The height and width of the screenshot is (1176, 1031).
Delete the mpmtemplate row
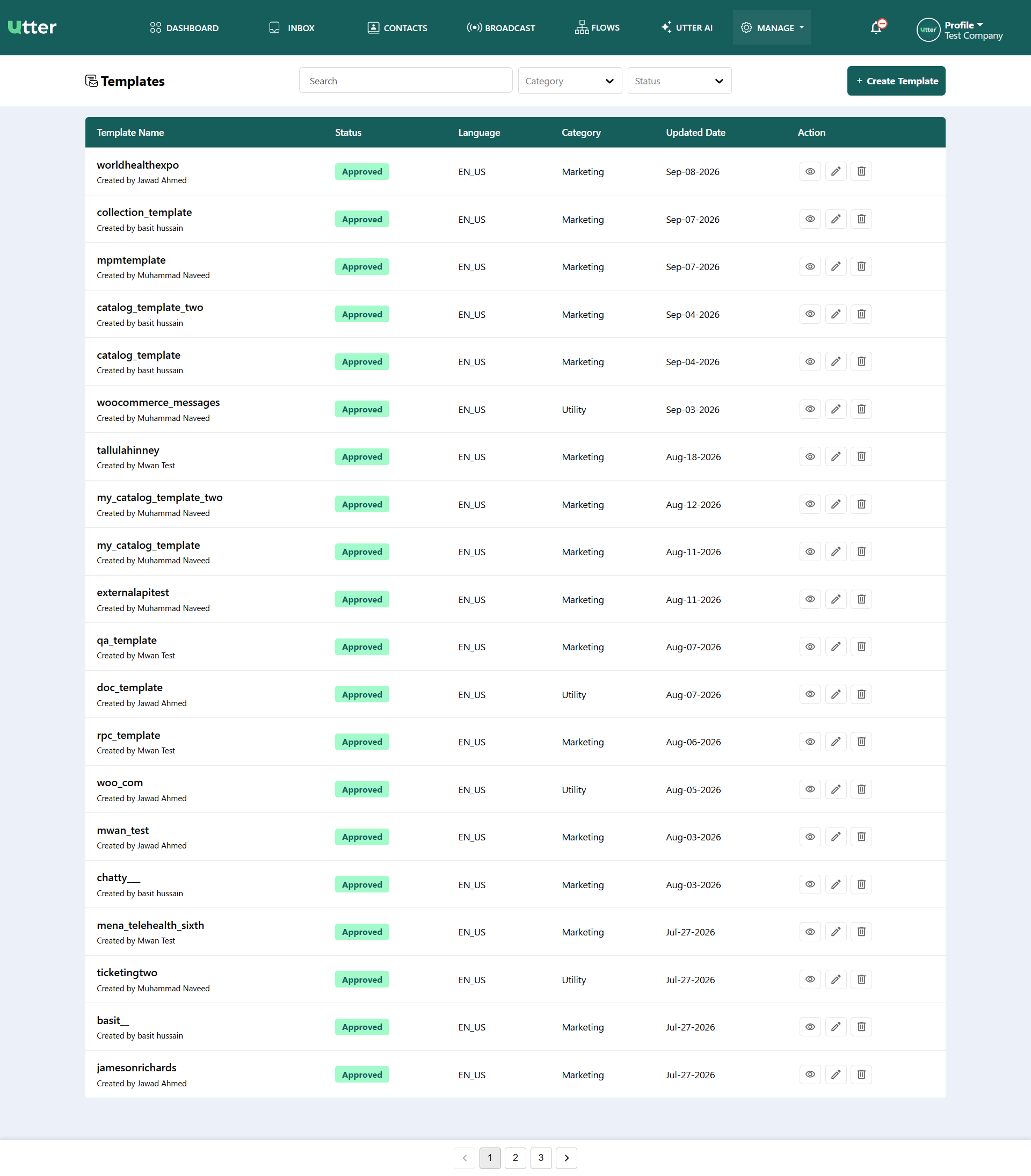[861, 266]
